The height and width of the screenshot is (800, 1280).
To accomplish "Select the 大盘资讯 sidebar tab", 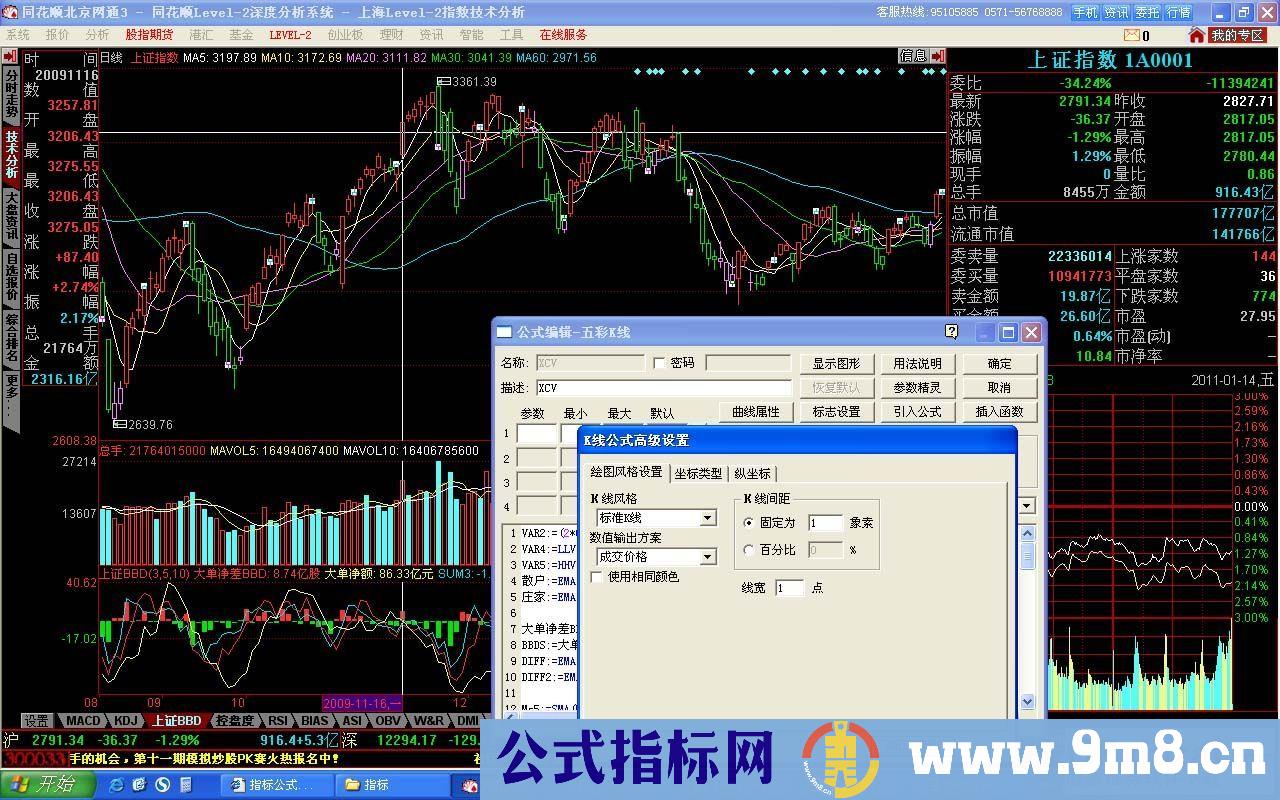I will 10,216.
